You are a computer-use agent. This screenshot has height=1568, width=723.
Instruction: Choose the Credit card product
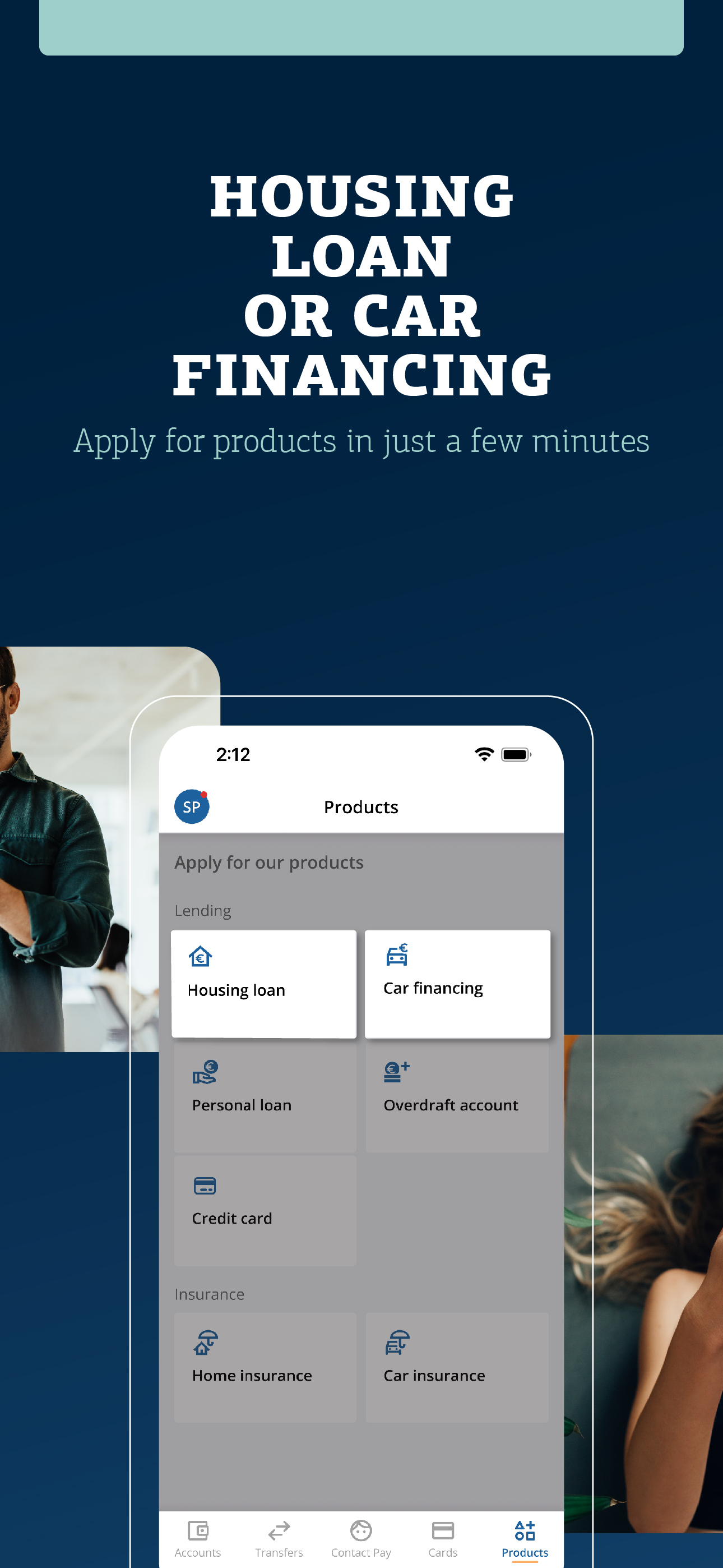tap(265, 1211)
